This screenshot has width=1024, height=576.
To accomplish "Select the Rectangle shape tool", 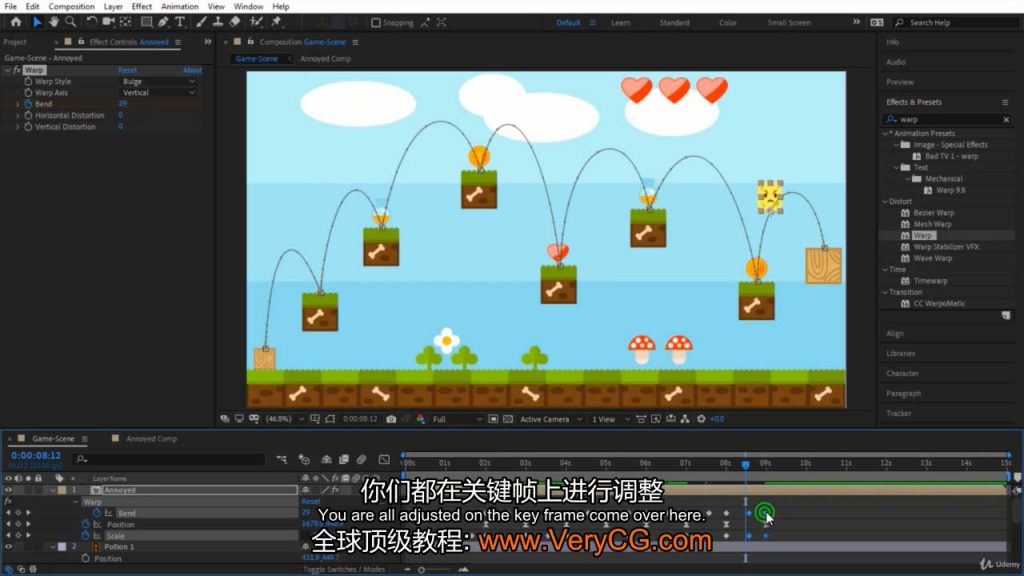I will 146,22.
